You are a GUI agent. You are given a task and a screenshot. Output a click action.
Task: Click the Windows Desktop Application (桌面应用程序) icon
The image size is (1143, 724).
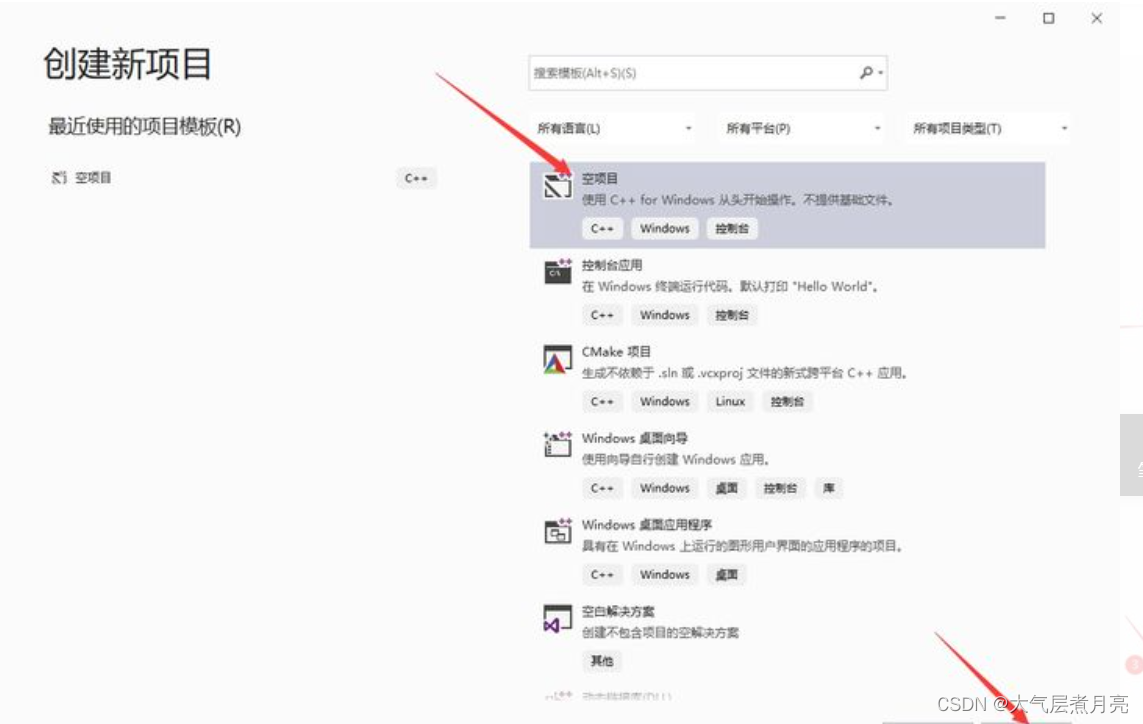click(x=558, y=531)
